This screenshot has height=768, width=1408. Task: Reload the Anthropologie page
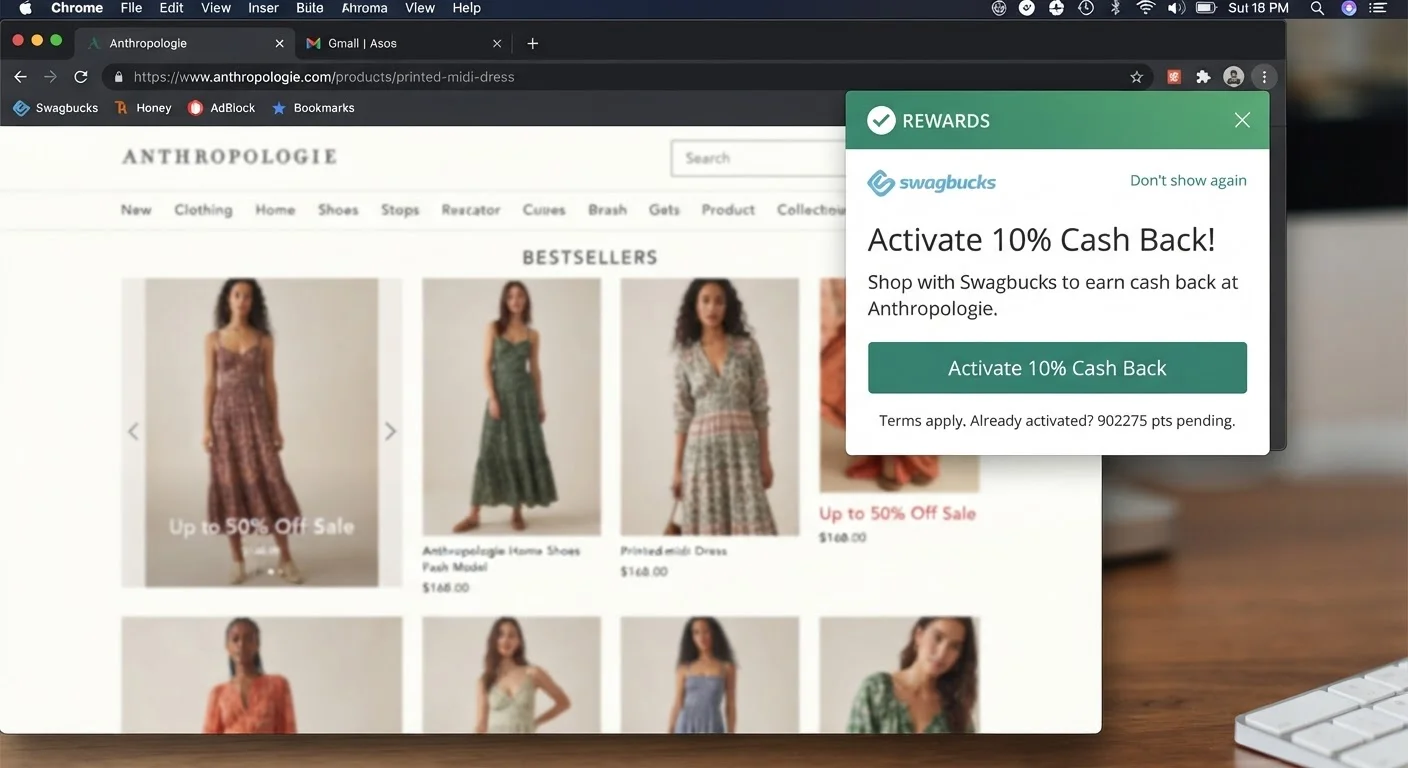pos(81,77)
